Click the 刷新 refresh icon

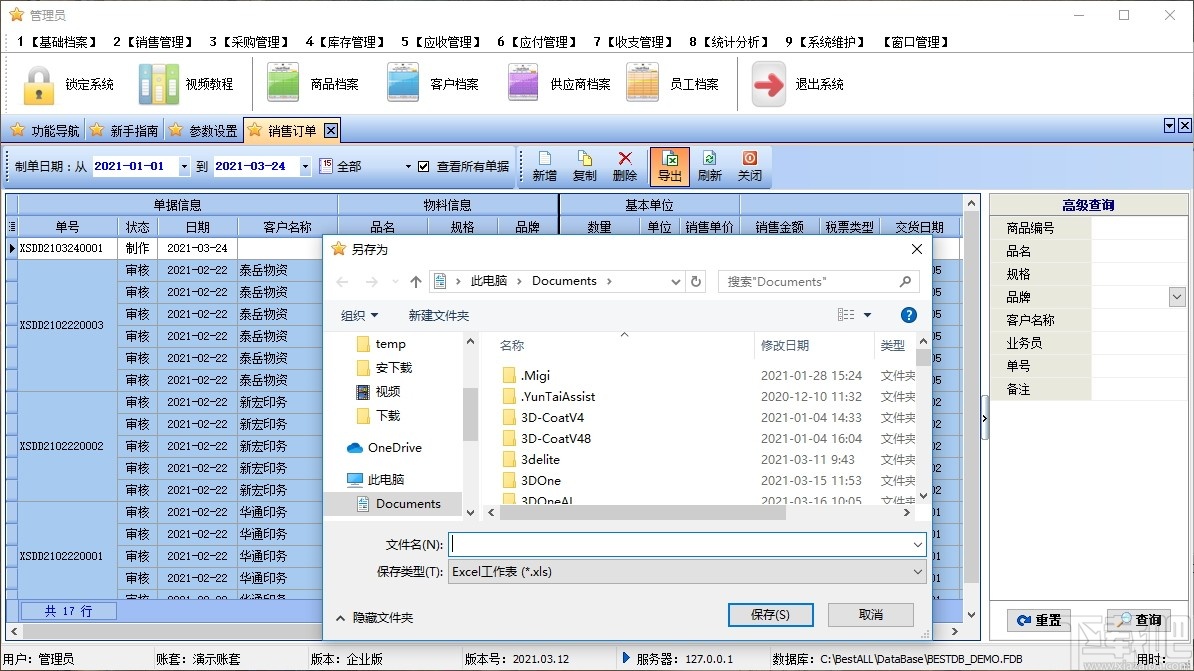coord(709,165)
